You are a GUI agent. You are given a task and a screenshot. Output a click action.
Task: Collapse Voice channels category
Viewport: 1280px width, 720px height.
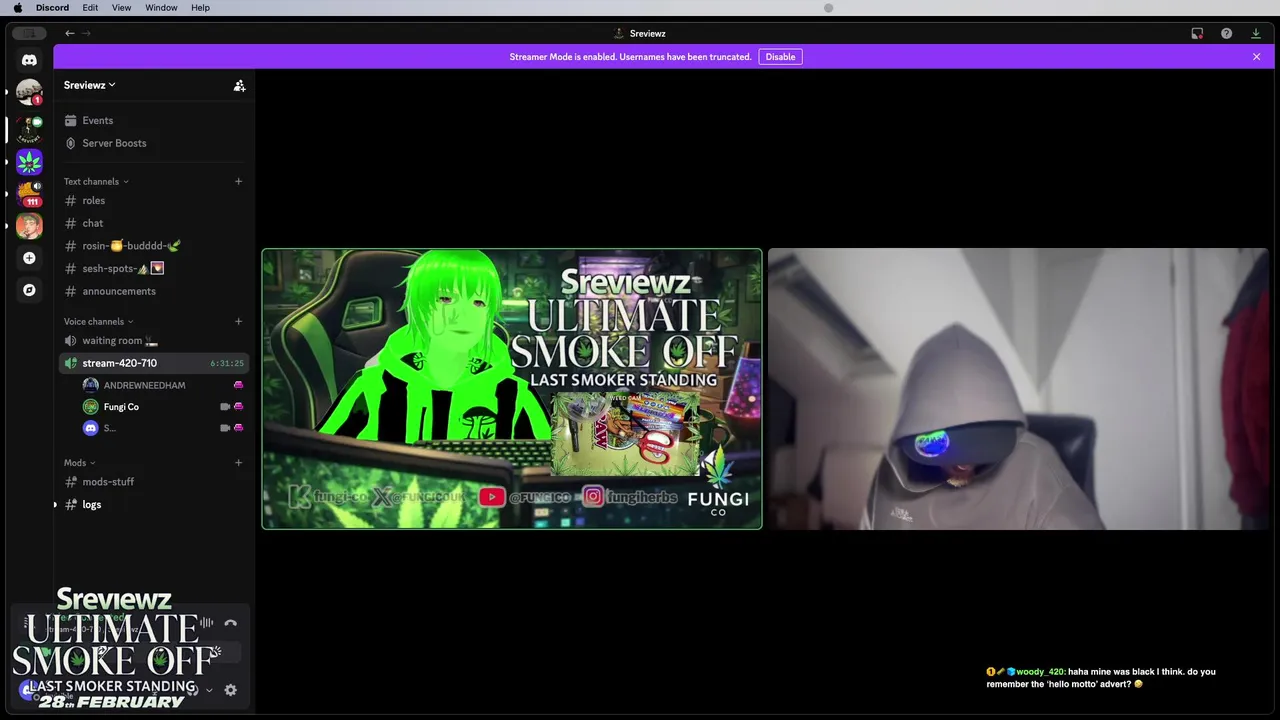pos(98,321)
